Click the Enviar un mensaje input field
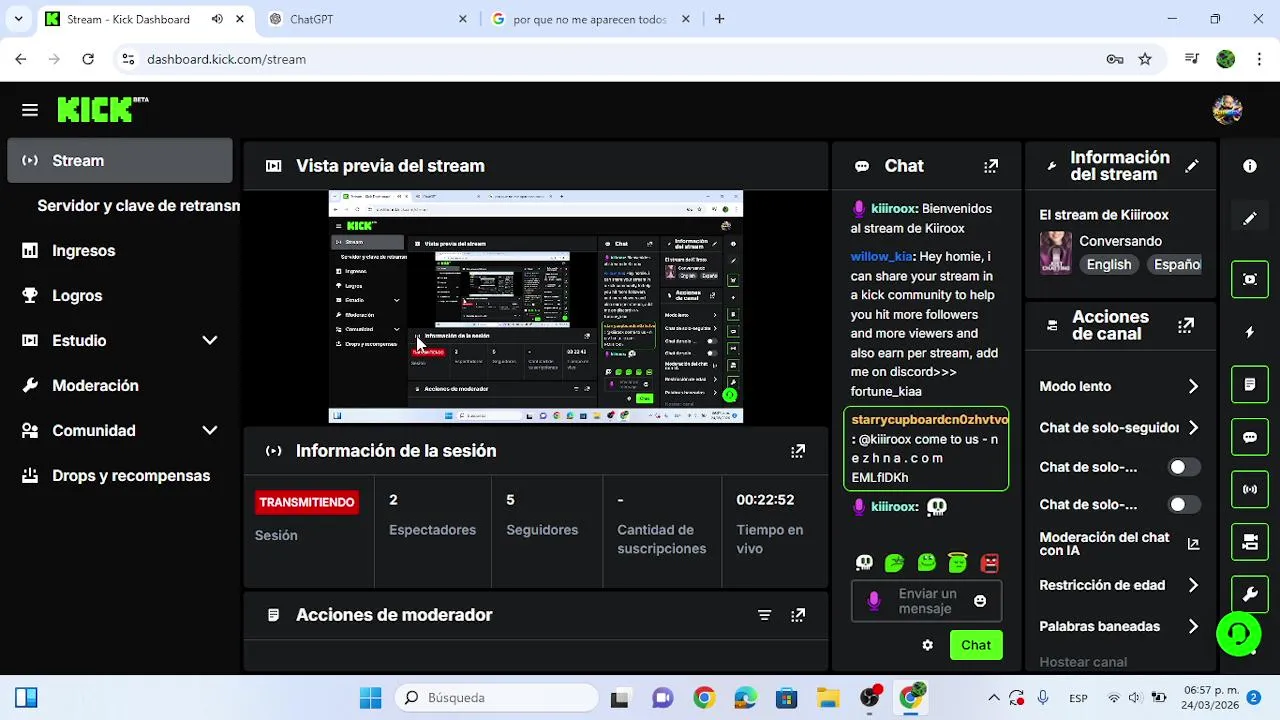 [926, 601]
